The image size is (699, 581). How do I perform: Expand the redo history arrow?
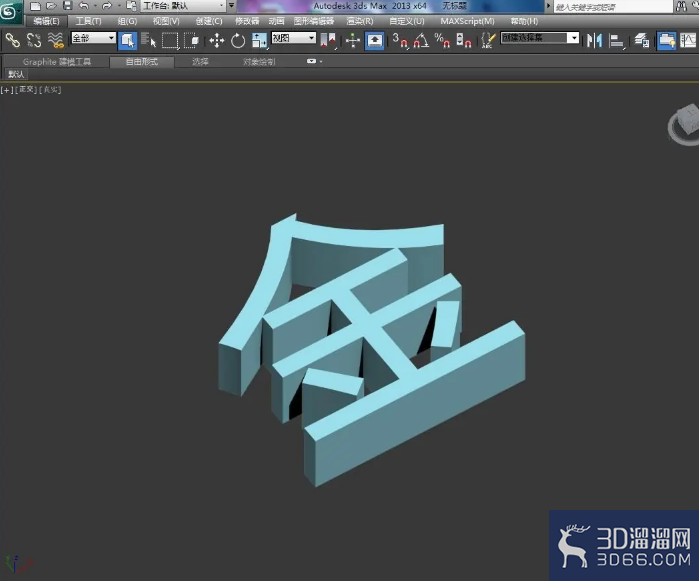tap(119, 6)
